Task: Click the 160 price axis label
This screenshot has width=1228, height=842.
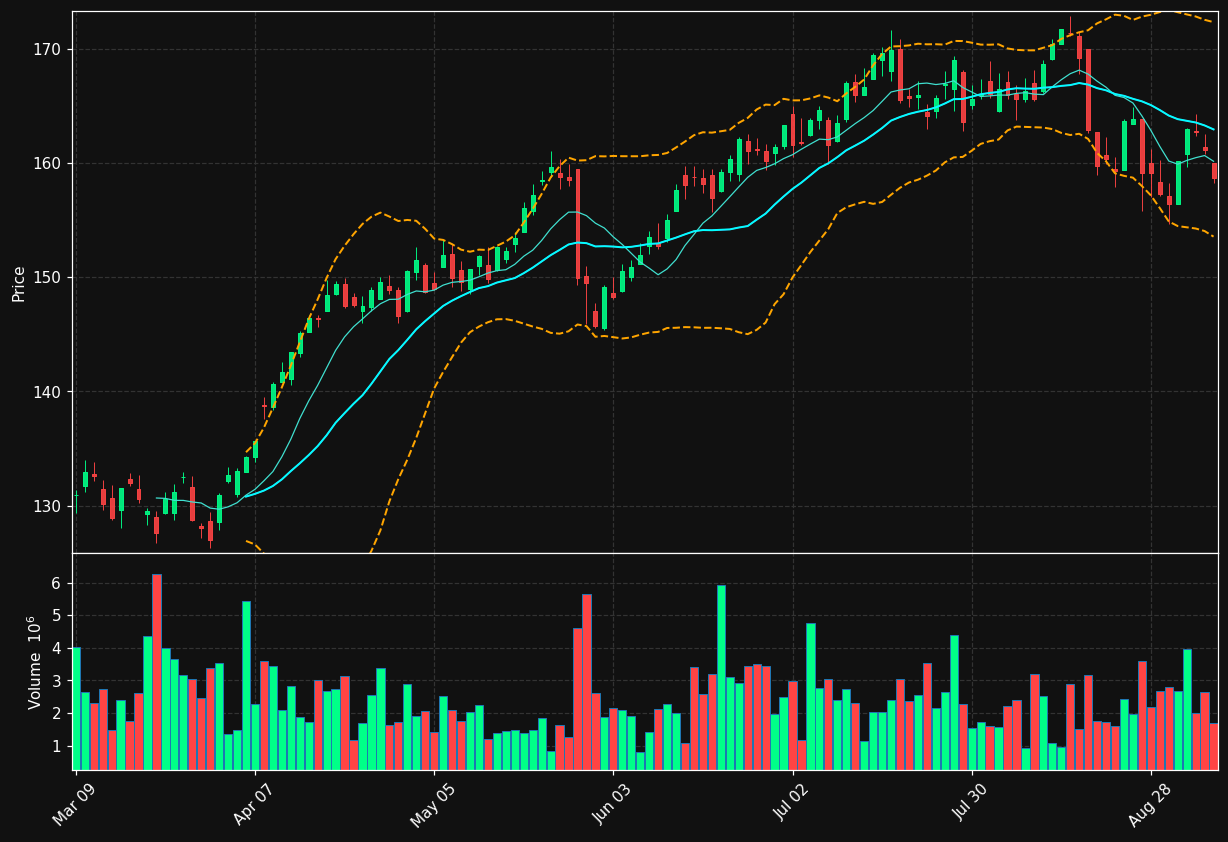Action: 48,163
